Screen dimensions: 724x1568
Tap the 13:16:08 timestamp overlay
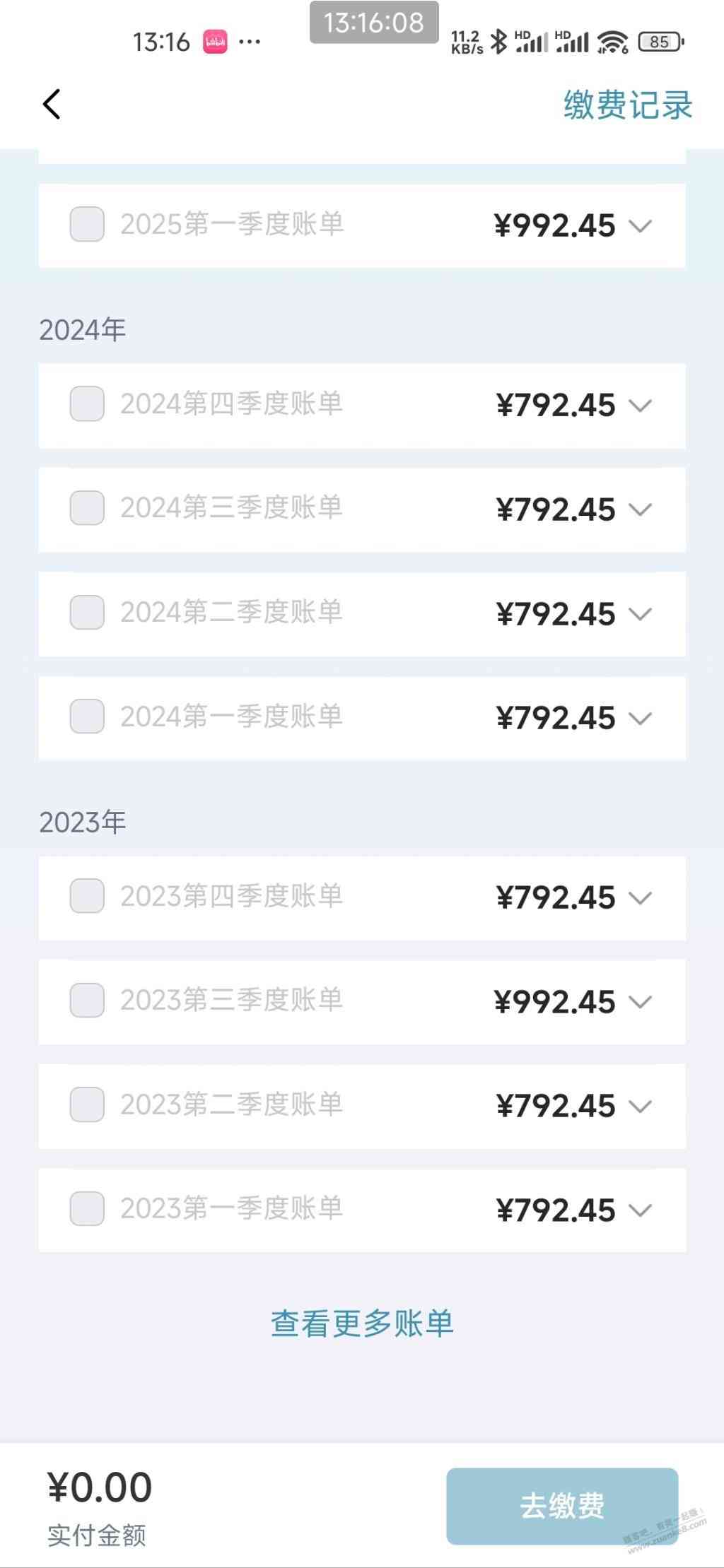[x=374, y=23]
